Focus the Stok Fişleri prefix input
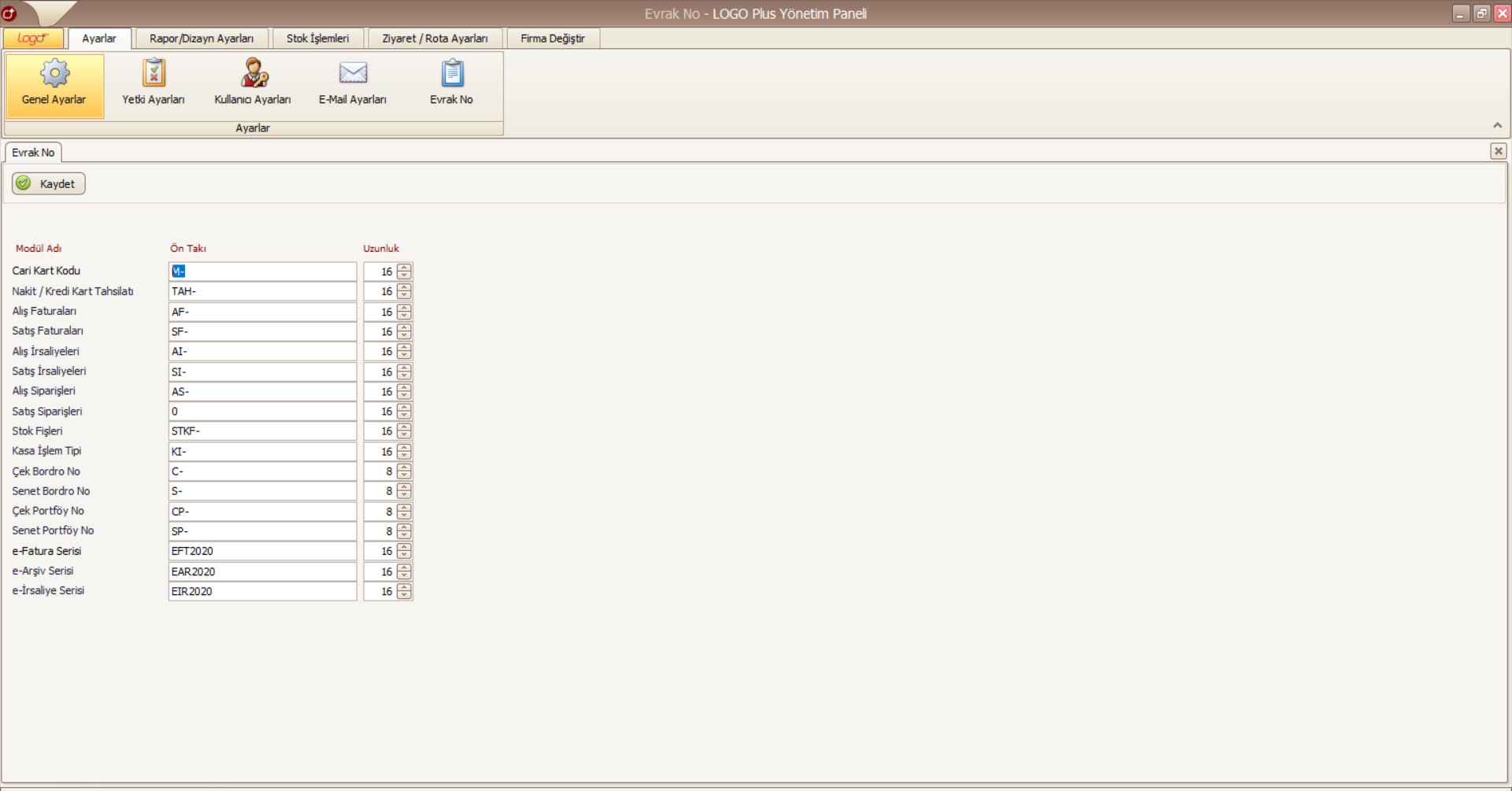 point(262,431)
